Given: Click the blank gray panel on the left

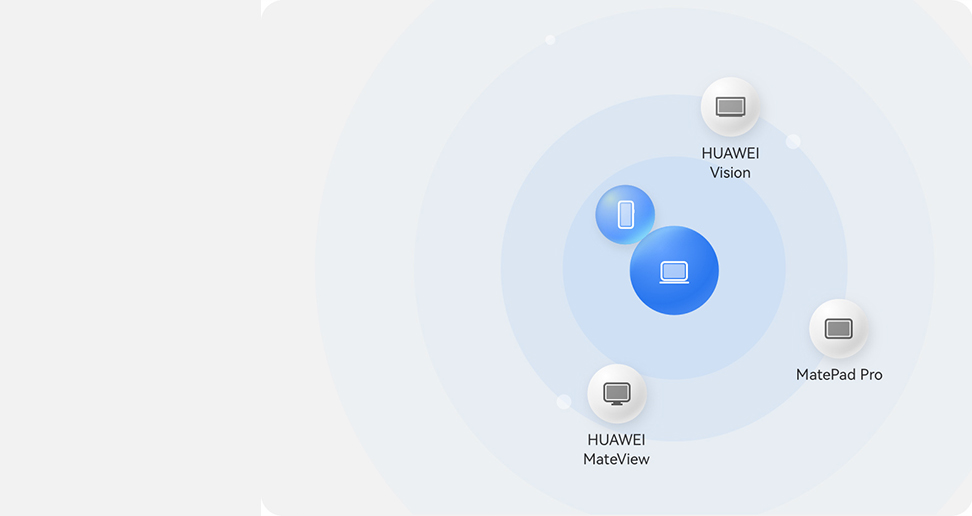Looking at the screenshot, I should [x=130, y=258].
